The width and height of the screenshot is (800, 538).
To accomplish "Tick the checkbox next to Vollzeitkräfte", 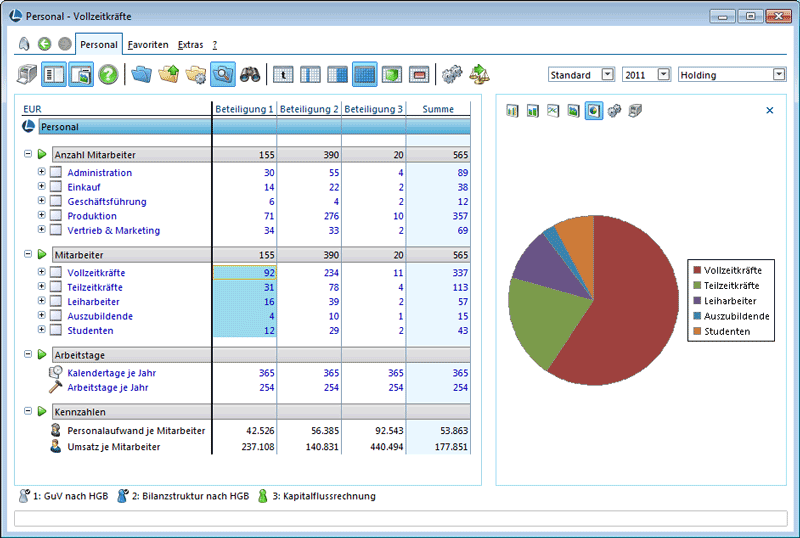I will click(56, 272).
